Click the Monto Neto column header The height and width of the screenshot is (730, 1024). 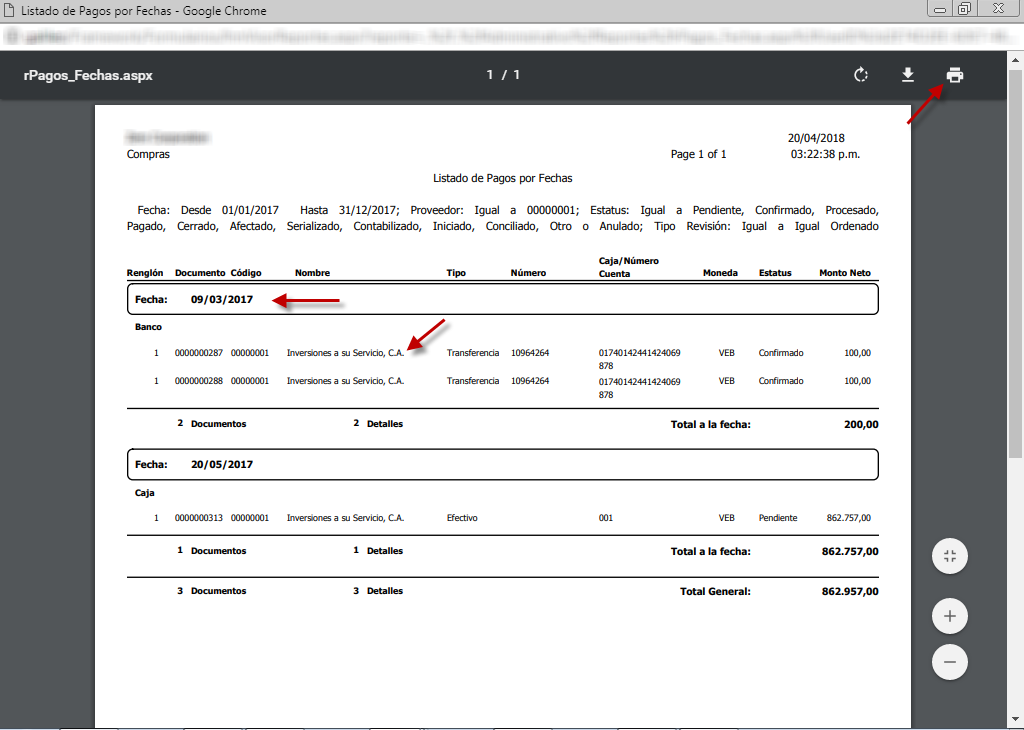pyautogui.click(x=844, y=273)
